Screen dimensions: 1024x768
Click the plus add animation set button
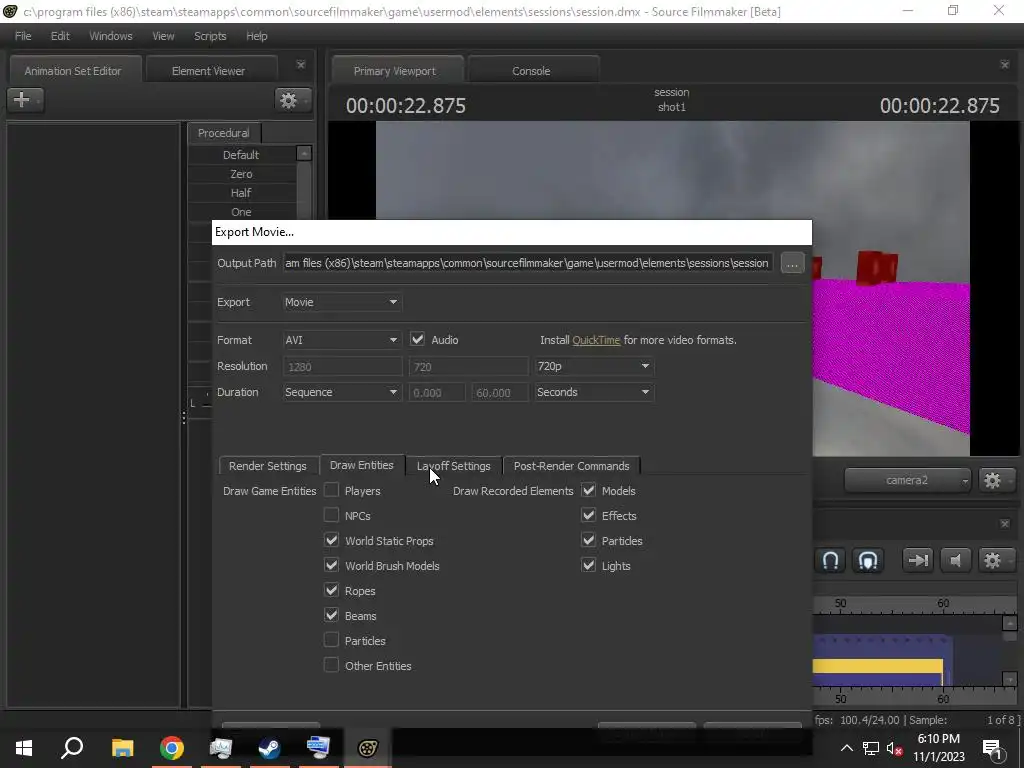(x=25, y=100)
